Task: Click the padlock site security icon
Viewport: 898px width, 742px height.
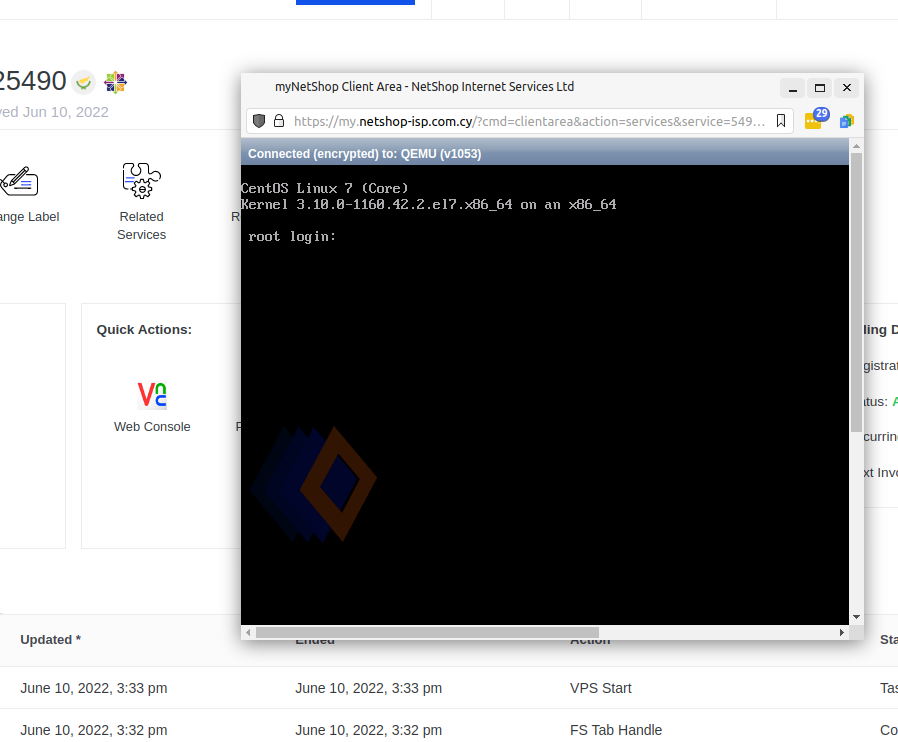Action: tap(279, 121)
